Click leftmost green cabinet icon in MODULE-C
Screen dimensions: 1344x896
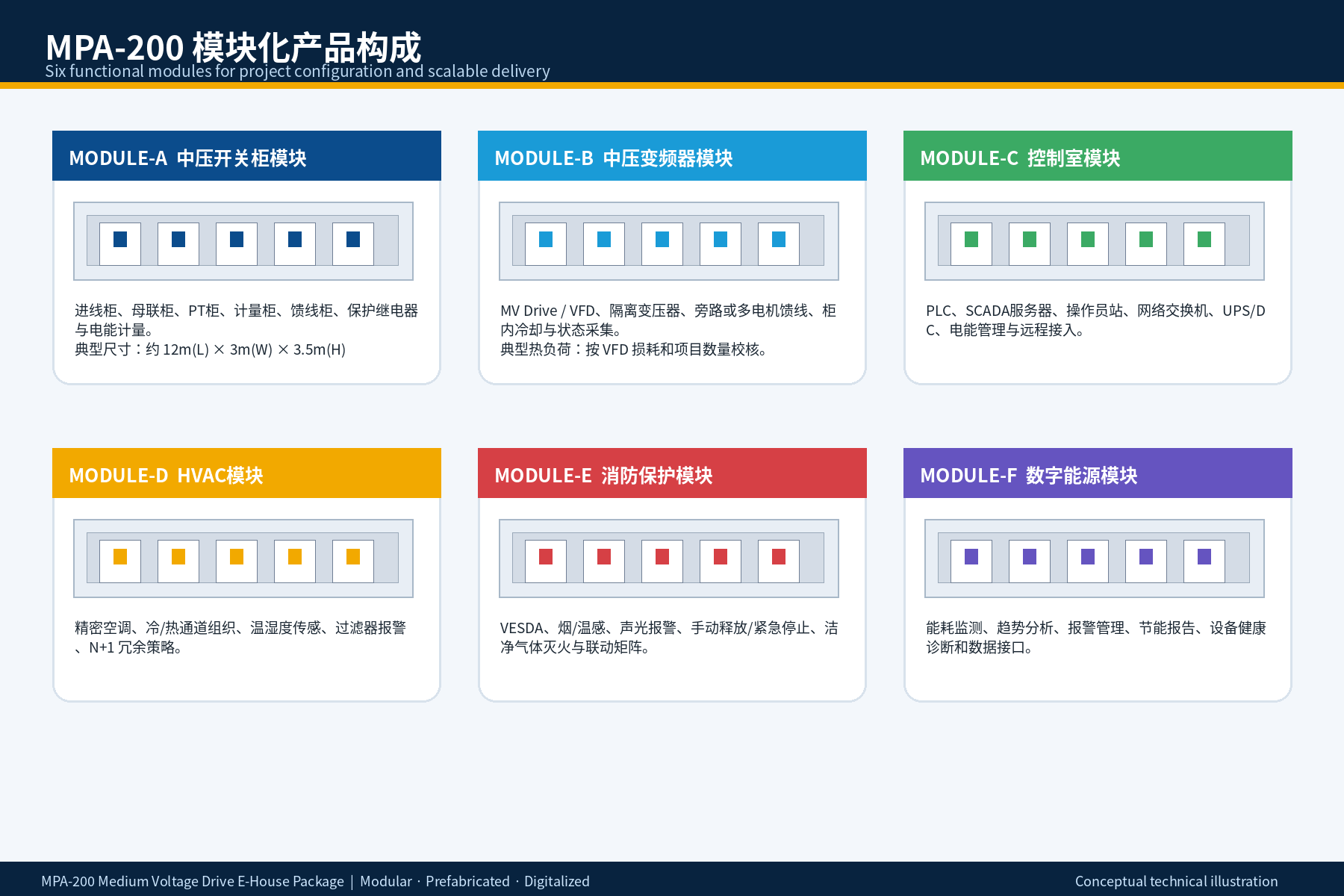pos(971,243)
